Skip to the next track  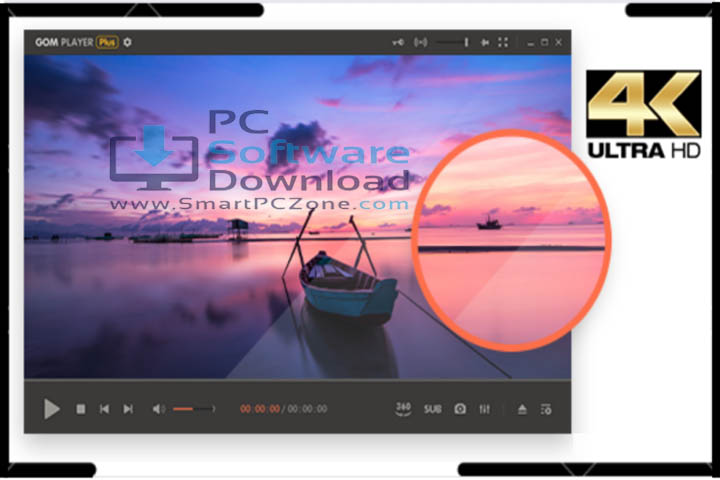coord(128,409)
